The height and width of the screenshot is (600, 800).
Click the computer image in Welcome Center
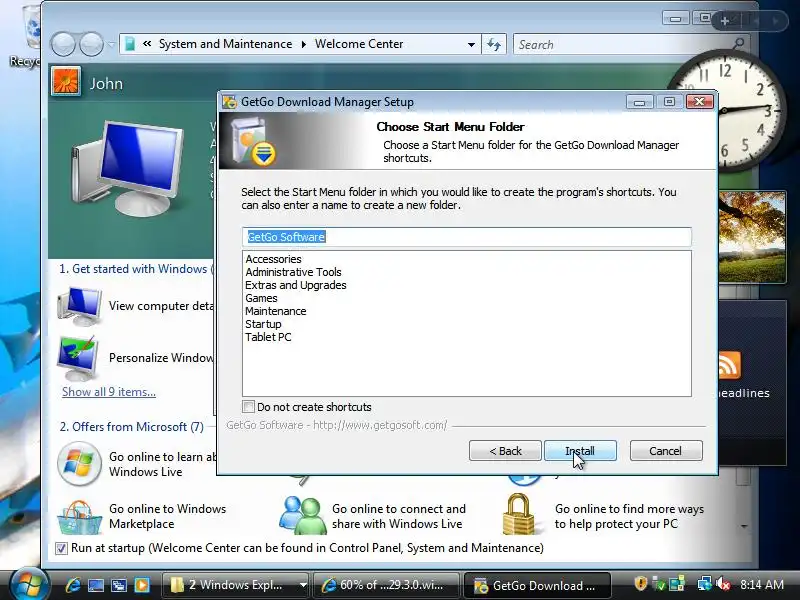(128, 169)
